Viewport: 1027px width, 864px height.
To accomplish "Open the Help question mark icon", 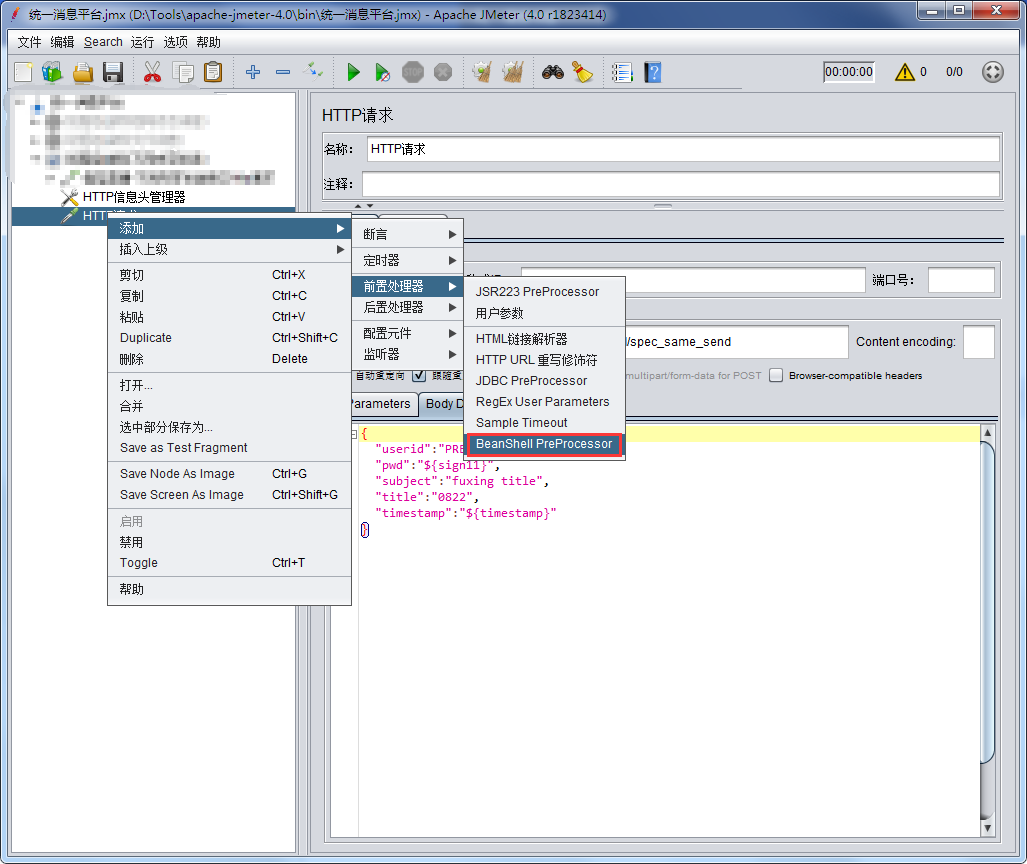I will click(652, 72).
